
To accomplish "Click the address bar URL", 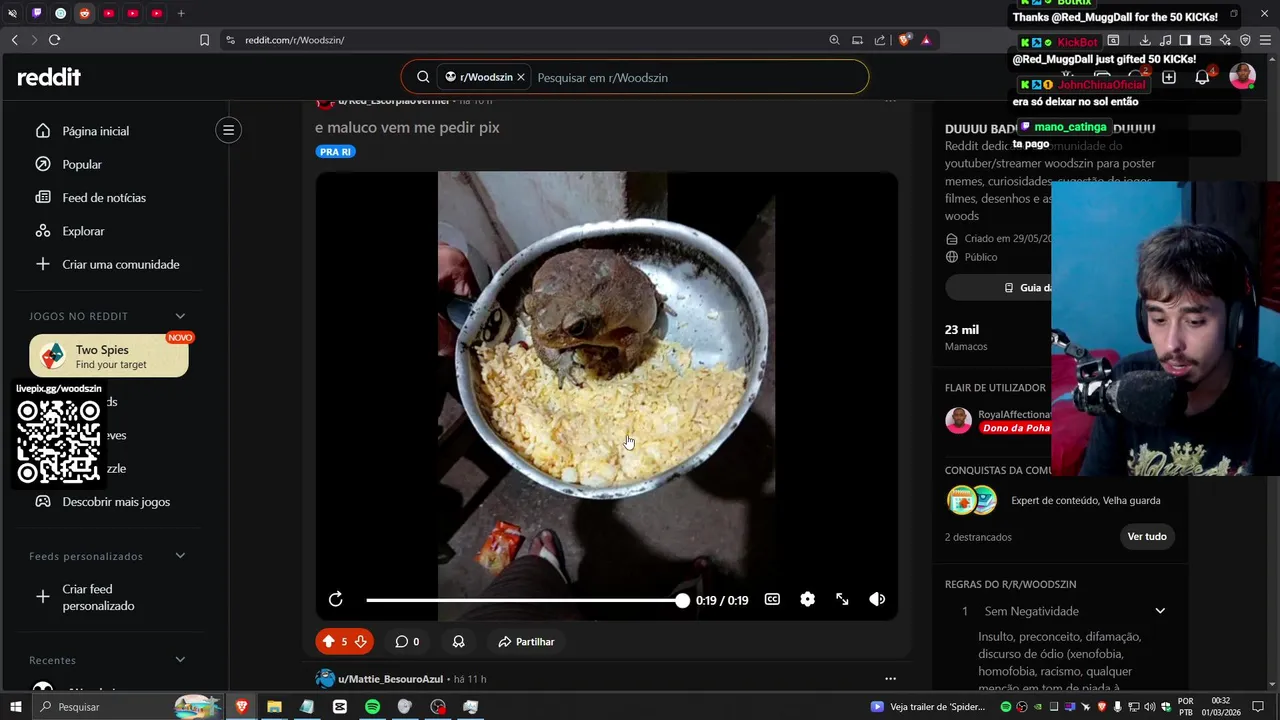I will [294, 40].
